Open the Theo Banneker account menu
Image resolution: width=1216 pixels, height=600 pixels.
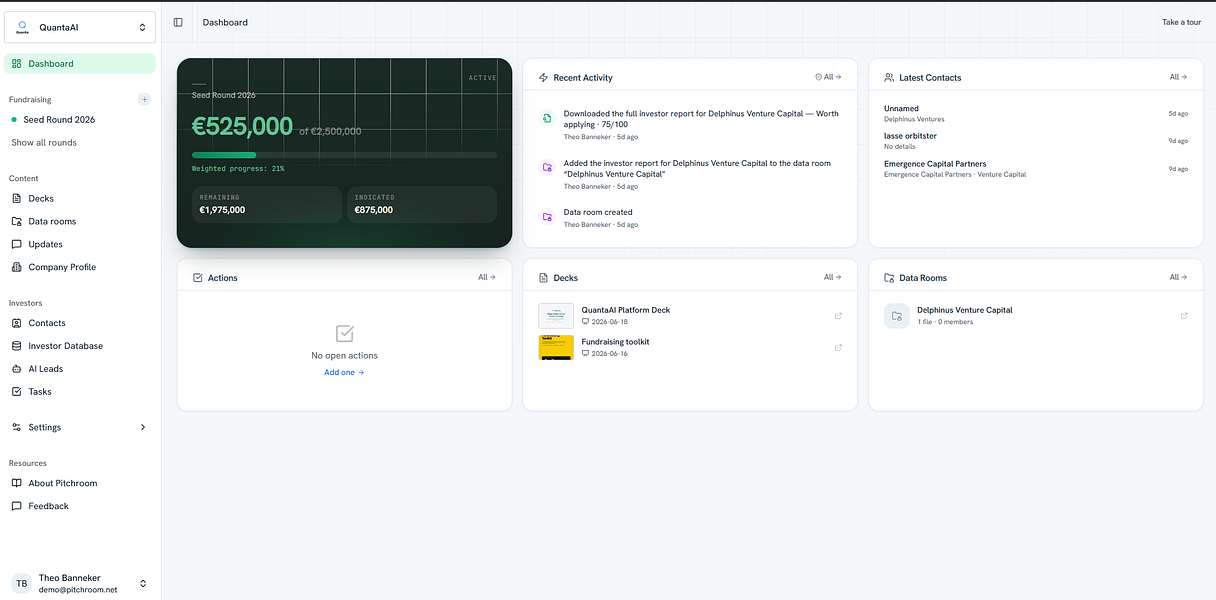click(x=80, y=583)
